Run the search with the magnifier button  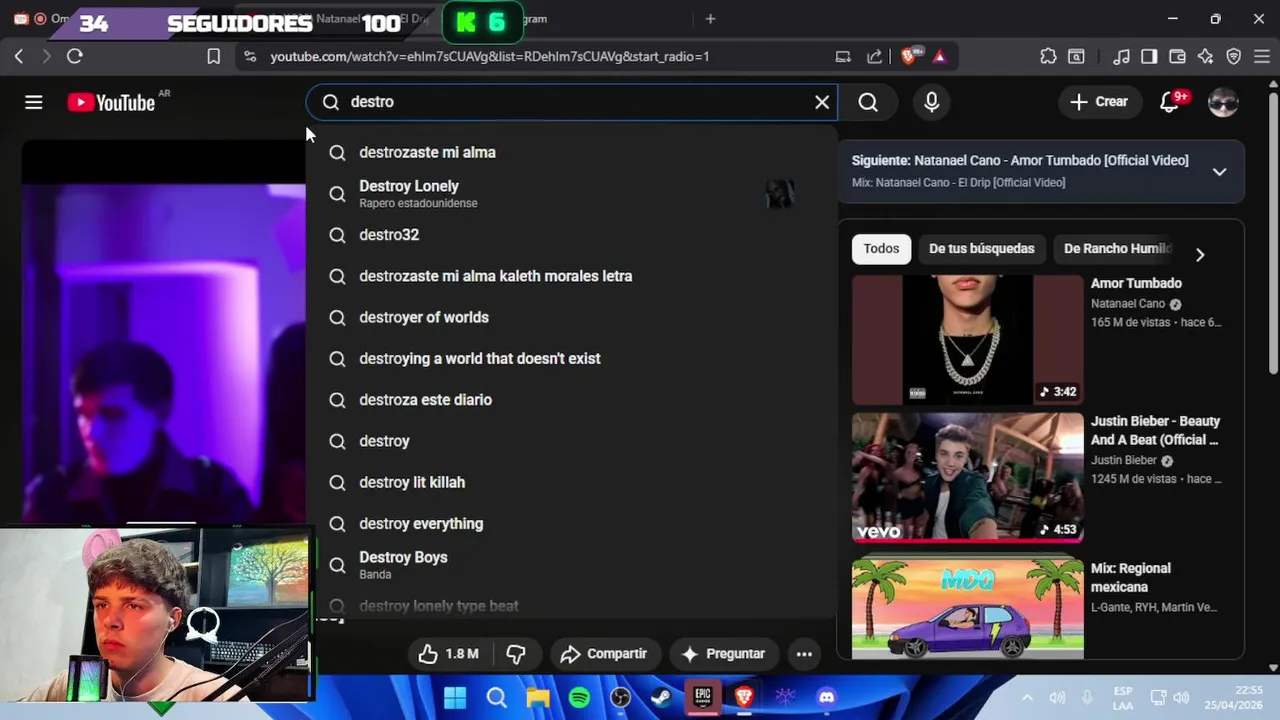[x=868, y=102]
